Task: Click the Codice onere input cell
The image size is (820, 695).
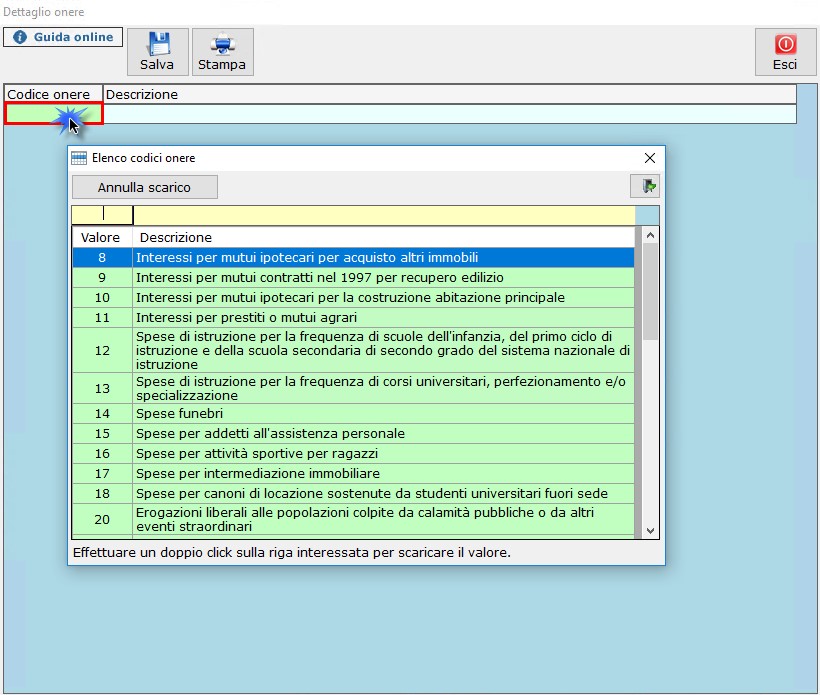Action: coord(53,114)
